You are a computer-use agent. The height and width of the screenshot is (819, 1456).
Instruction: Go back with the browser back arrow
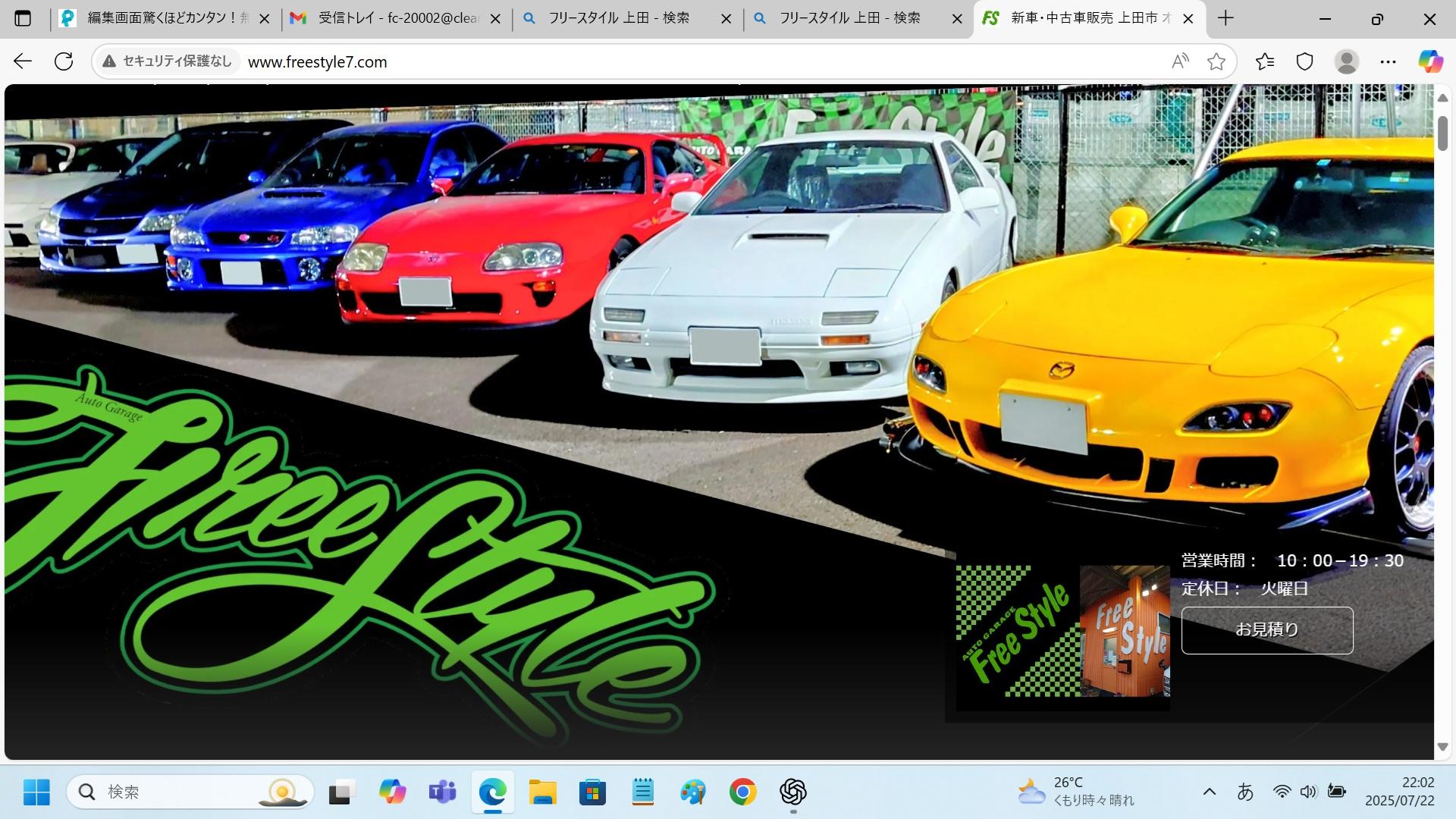(23, 61)
